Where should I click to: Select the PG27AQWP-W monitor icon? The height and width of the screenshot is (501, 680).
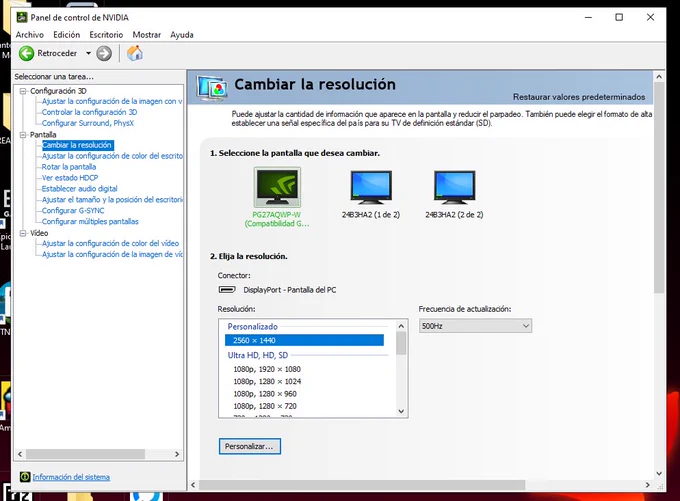277,187
